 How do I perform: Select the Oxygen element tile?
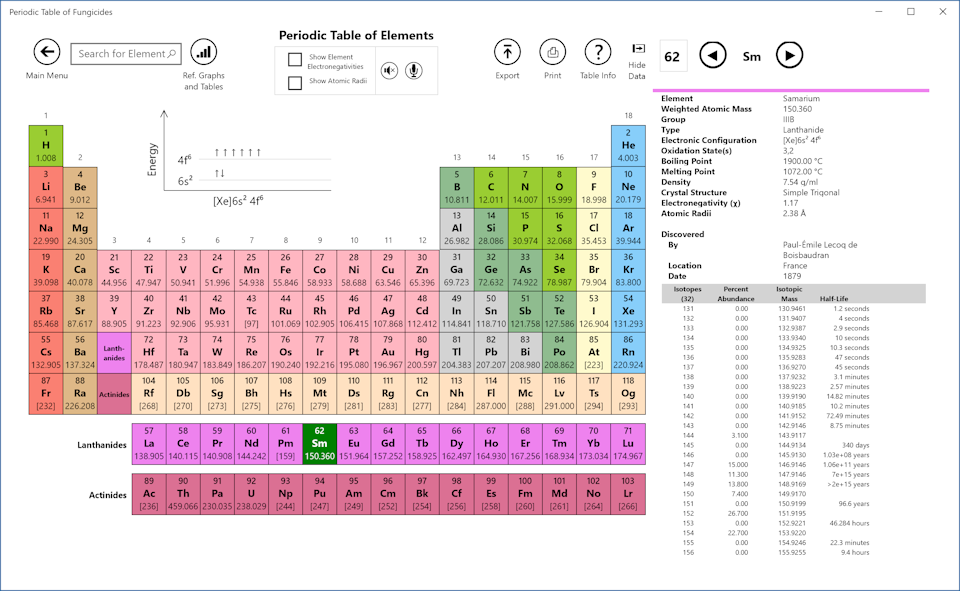coord(559,187)
